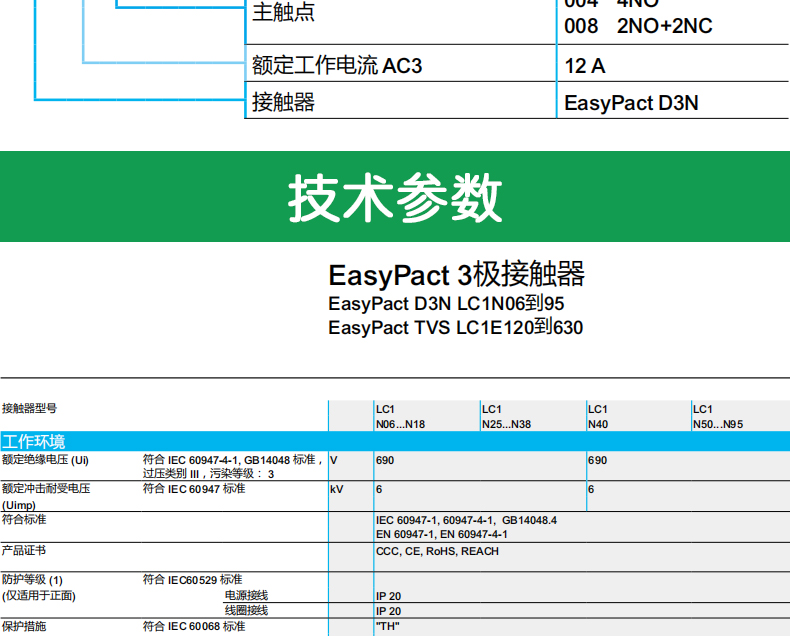Select the '"TH"' value
The width and height of the screenshot is (790, 636).
pos(387,626)
